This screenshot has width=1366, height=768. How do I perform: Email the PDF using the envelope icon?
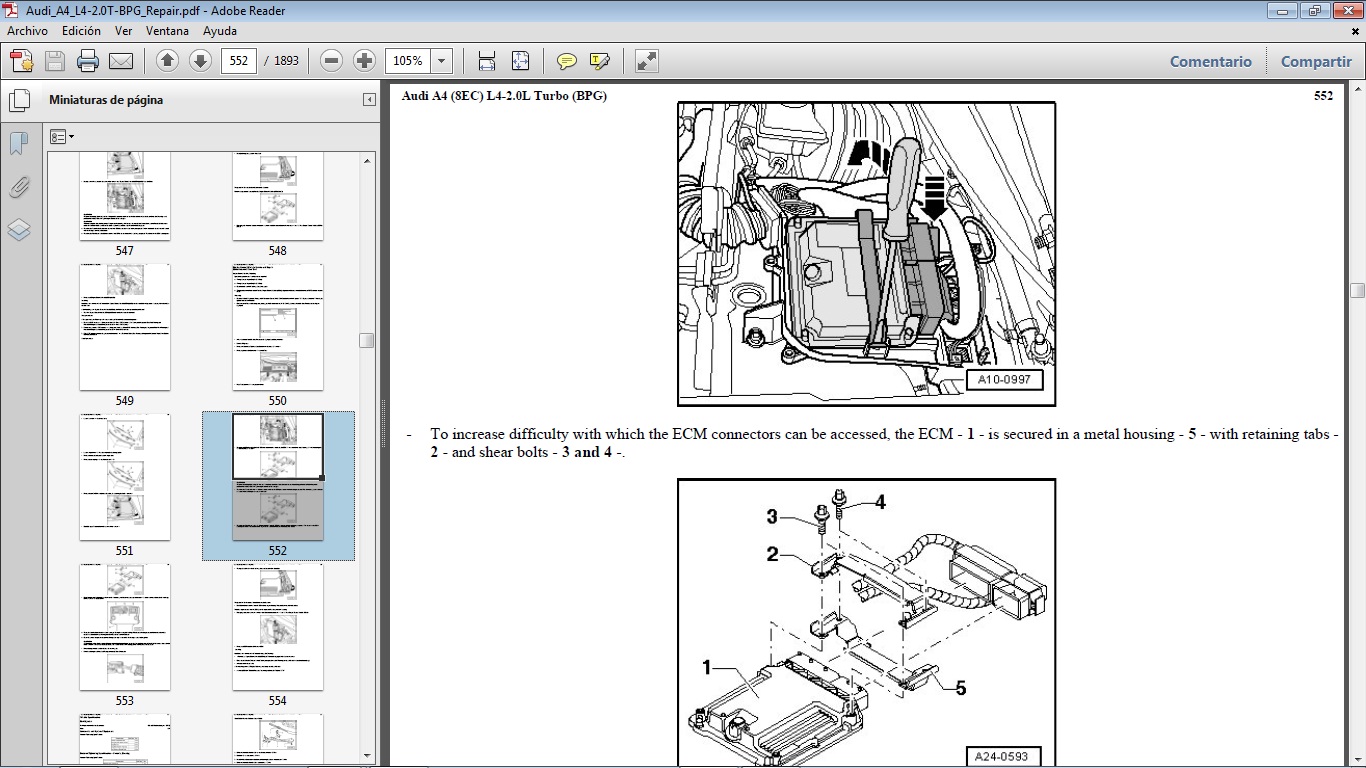point(120,60)
